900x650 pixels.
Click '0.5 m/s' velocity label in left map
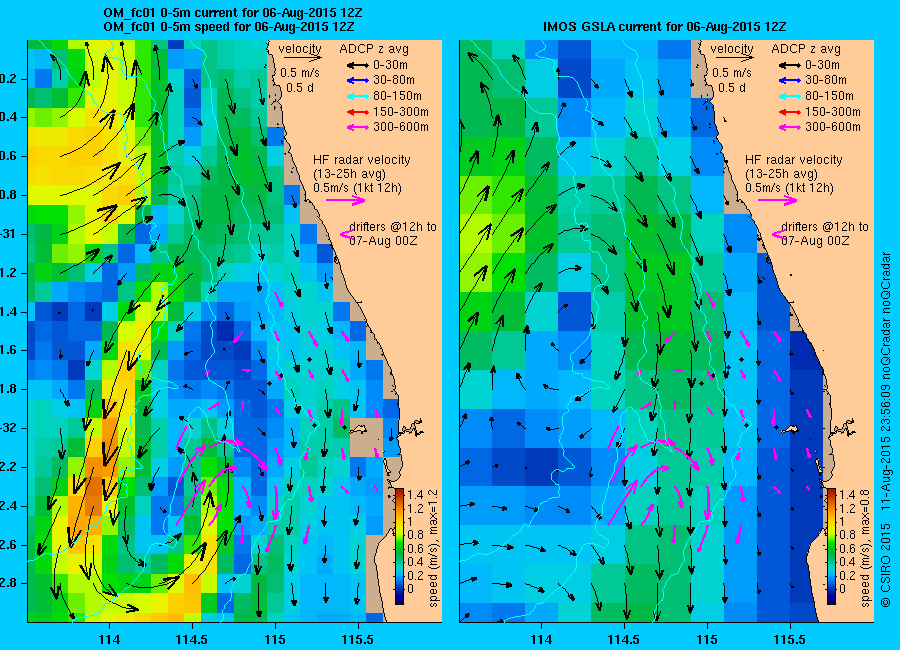(300, 73)
